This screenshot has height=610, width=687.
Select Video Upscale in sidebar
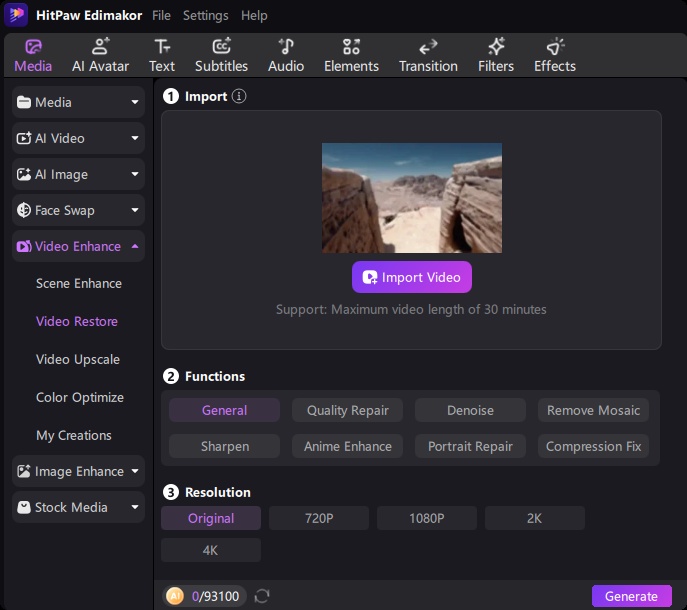(78, 359)
